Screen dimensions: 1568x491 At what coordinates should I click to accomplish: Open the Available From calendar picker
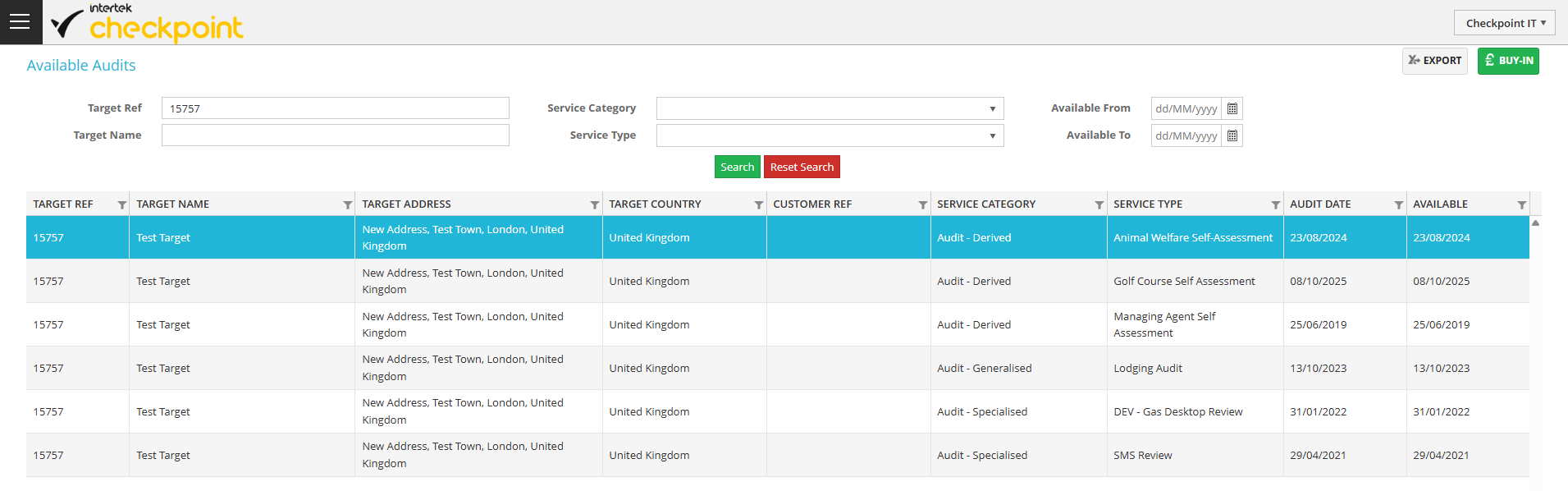click(x=1232, y=108)
